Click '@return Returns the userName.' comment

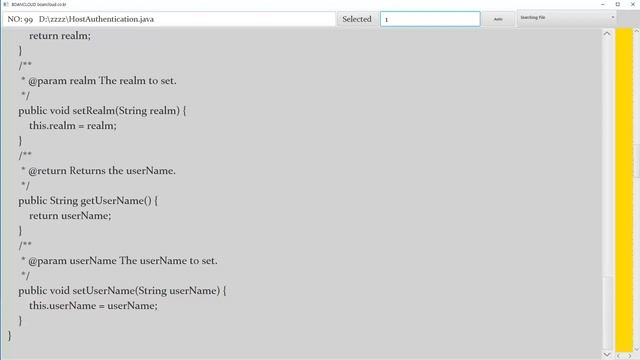pos(102,171)
